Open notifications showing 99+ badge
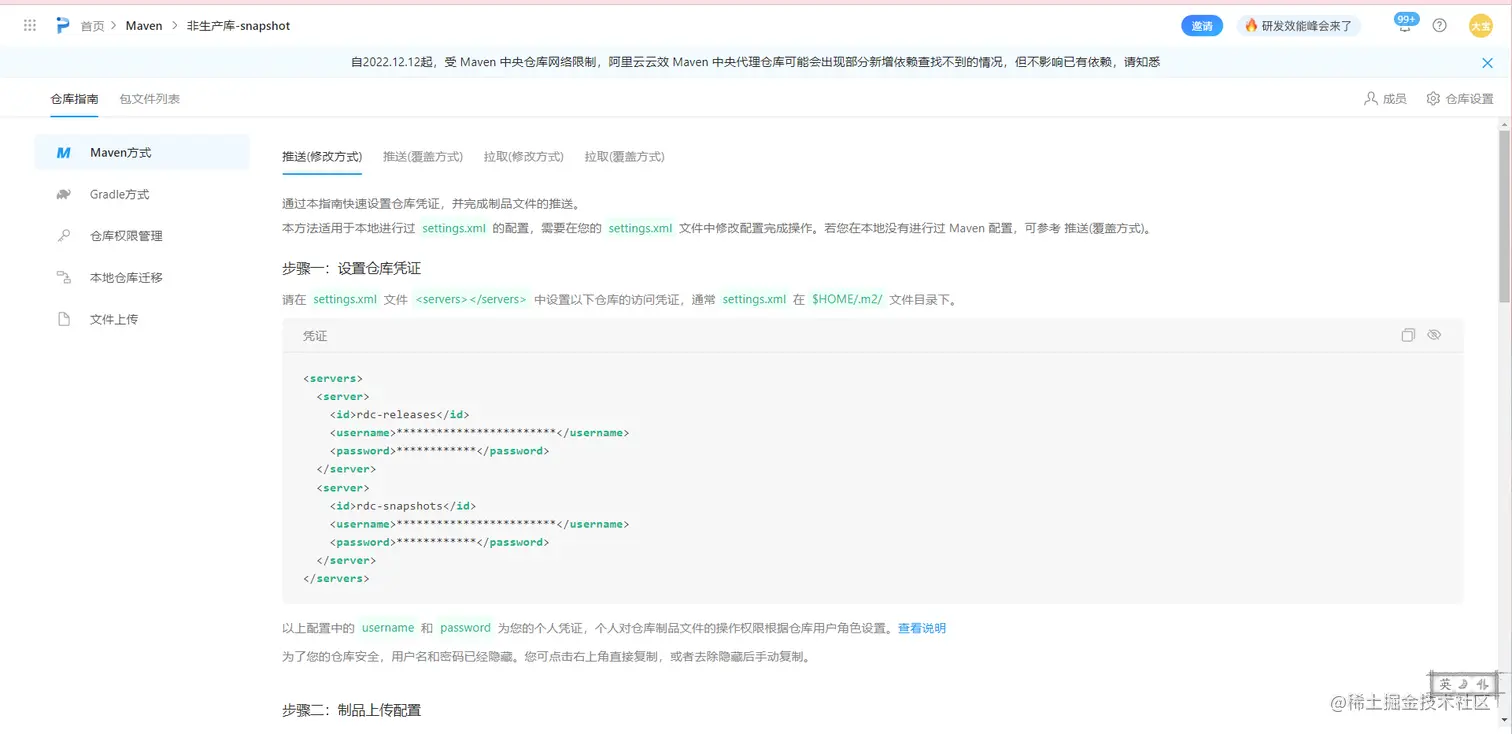Viewport: 1512px width, 734px height. pos(1404,26)
